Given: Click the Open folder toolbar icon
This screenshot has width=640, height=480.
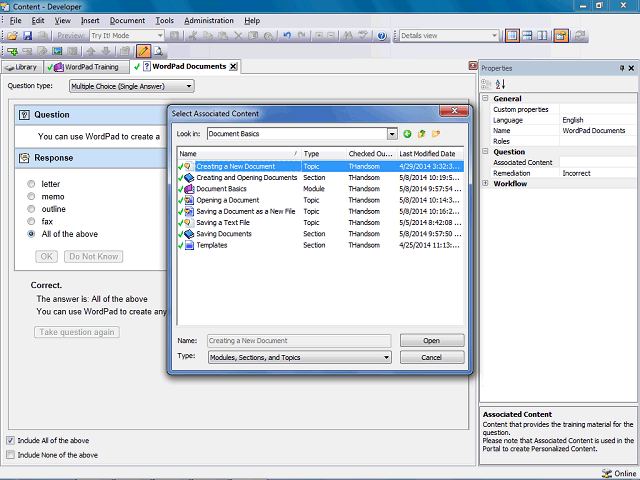Looking at the screenshot, I should 12,36.
